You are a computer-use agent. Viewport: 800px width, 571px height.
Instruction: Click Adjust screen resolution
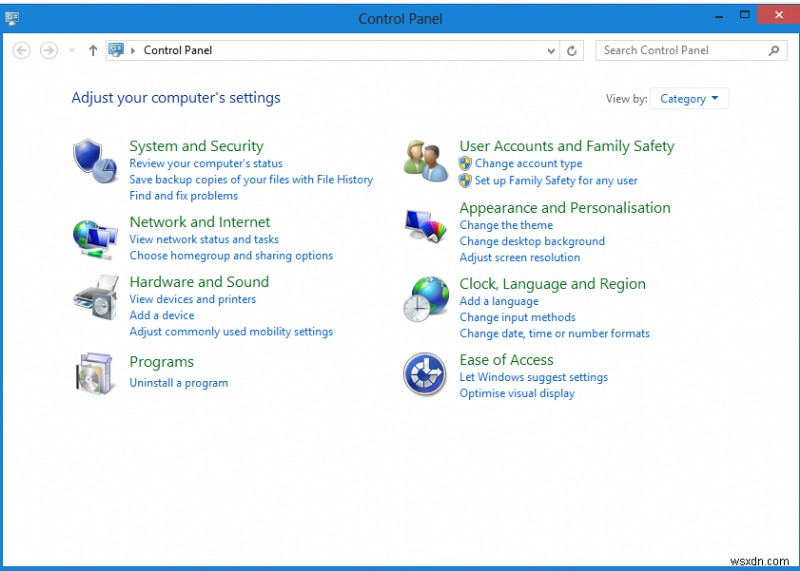point(520,257)
